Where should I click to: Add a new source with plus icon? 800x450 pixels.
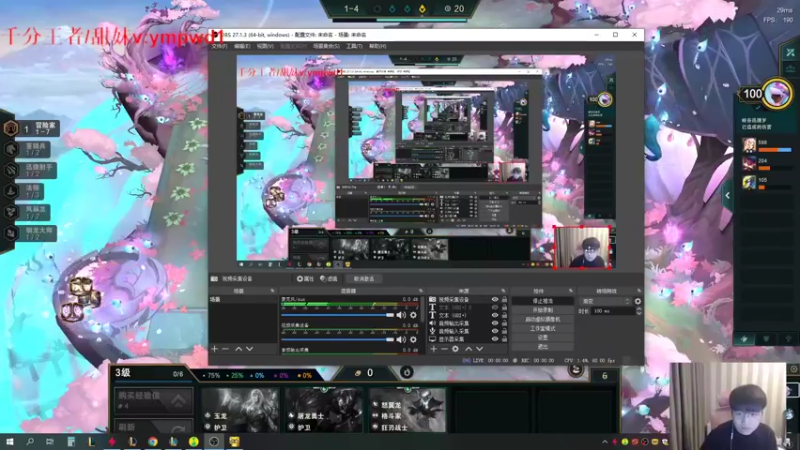click(x=433, y=349)
